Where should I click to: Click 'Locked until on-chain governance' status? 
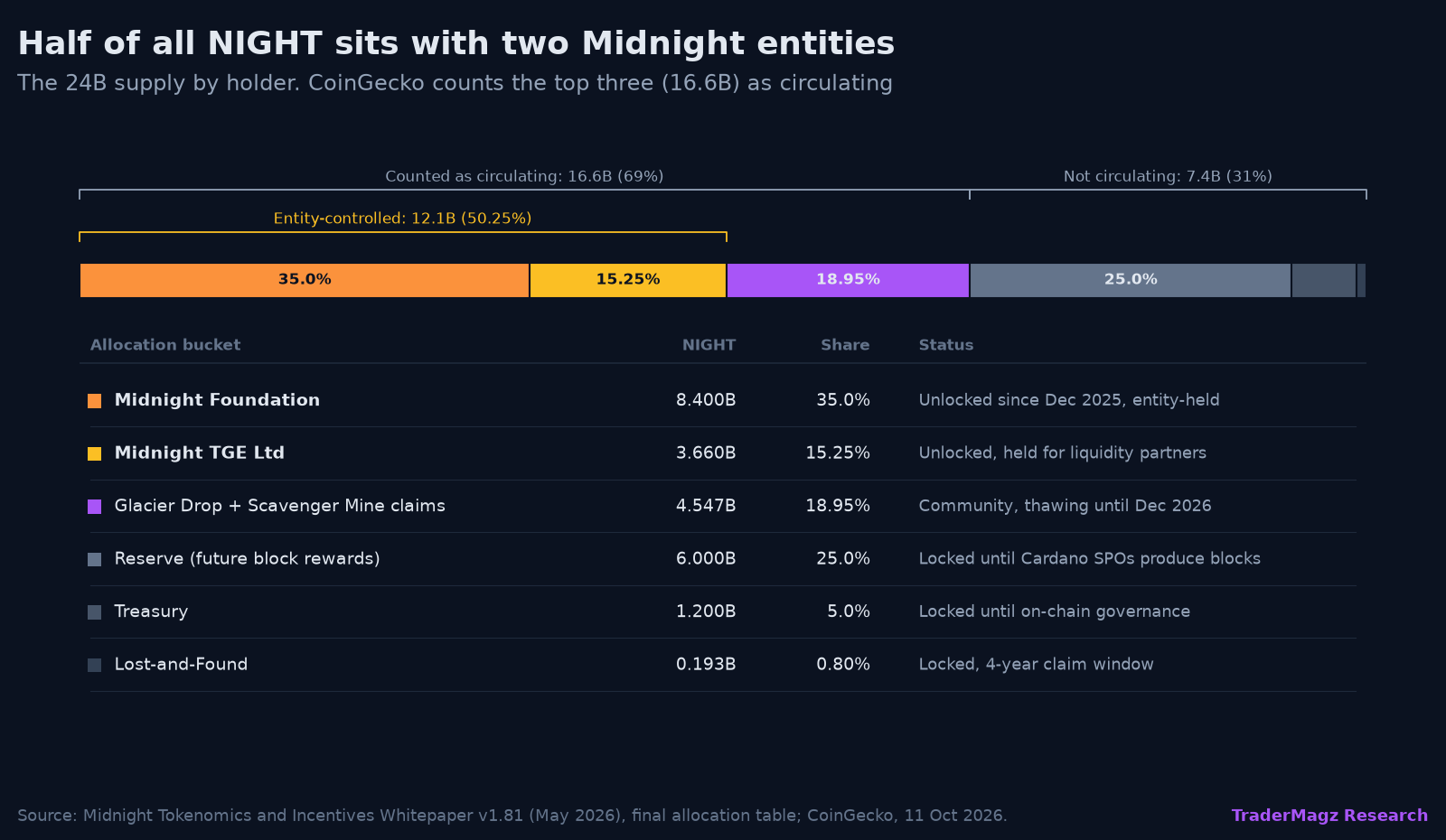[1054, 611]
